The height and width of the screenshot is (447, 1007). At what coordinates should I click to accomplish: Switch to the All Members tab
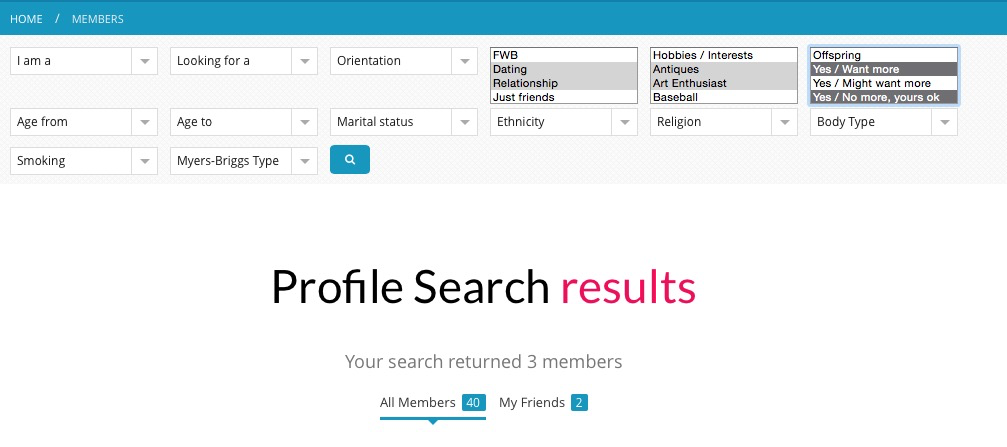coord(418,403)
